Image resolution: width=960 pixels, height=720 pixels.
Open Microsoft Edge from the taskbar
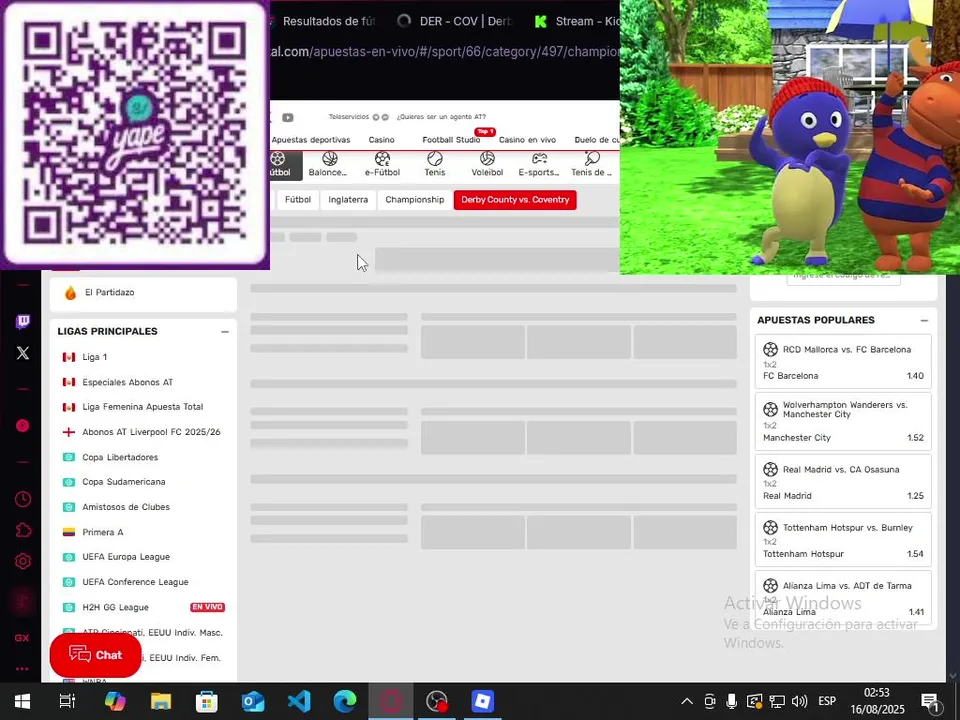coord(345,701)
